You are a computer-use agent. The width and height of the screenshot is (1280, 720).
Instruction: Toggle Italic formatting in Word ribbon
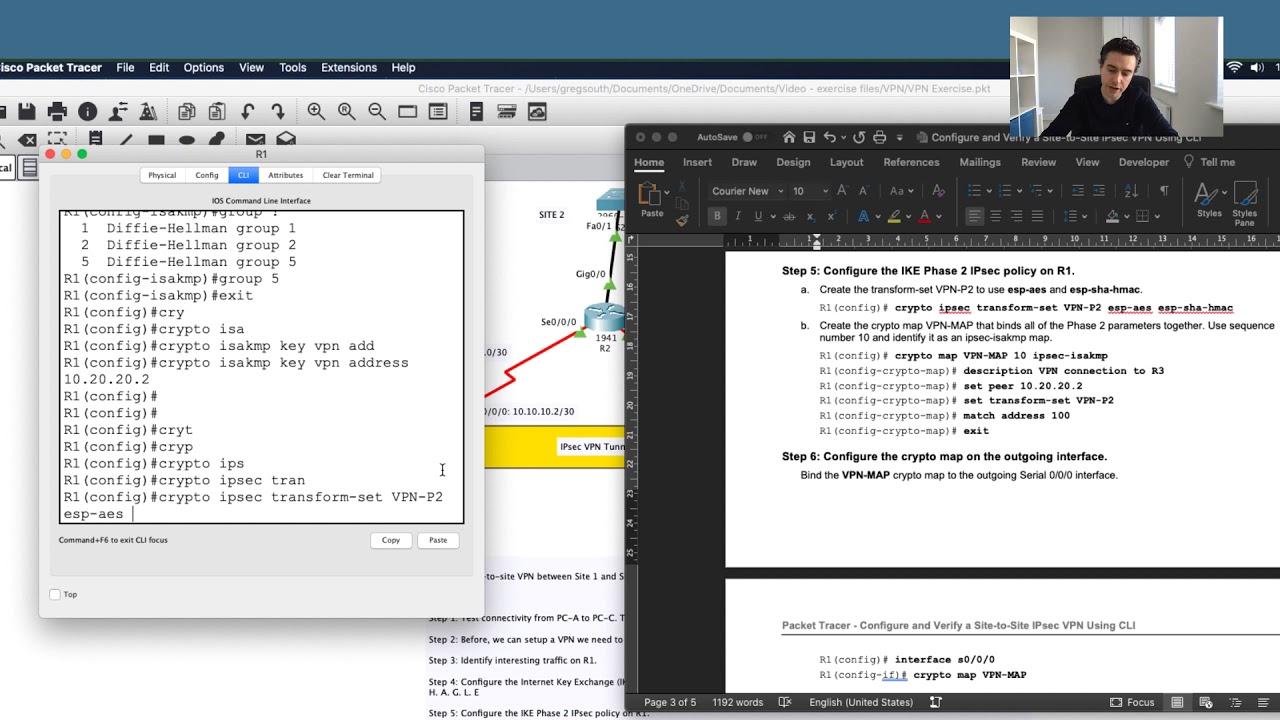coord(738,216)
